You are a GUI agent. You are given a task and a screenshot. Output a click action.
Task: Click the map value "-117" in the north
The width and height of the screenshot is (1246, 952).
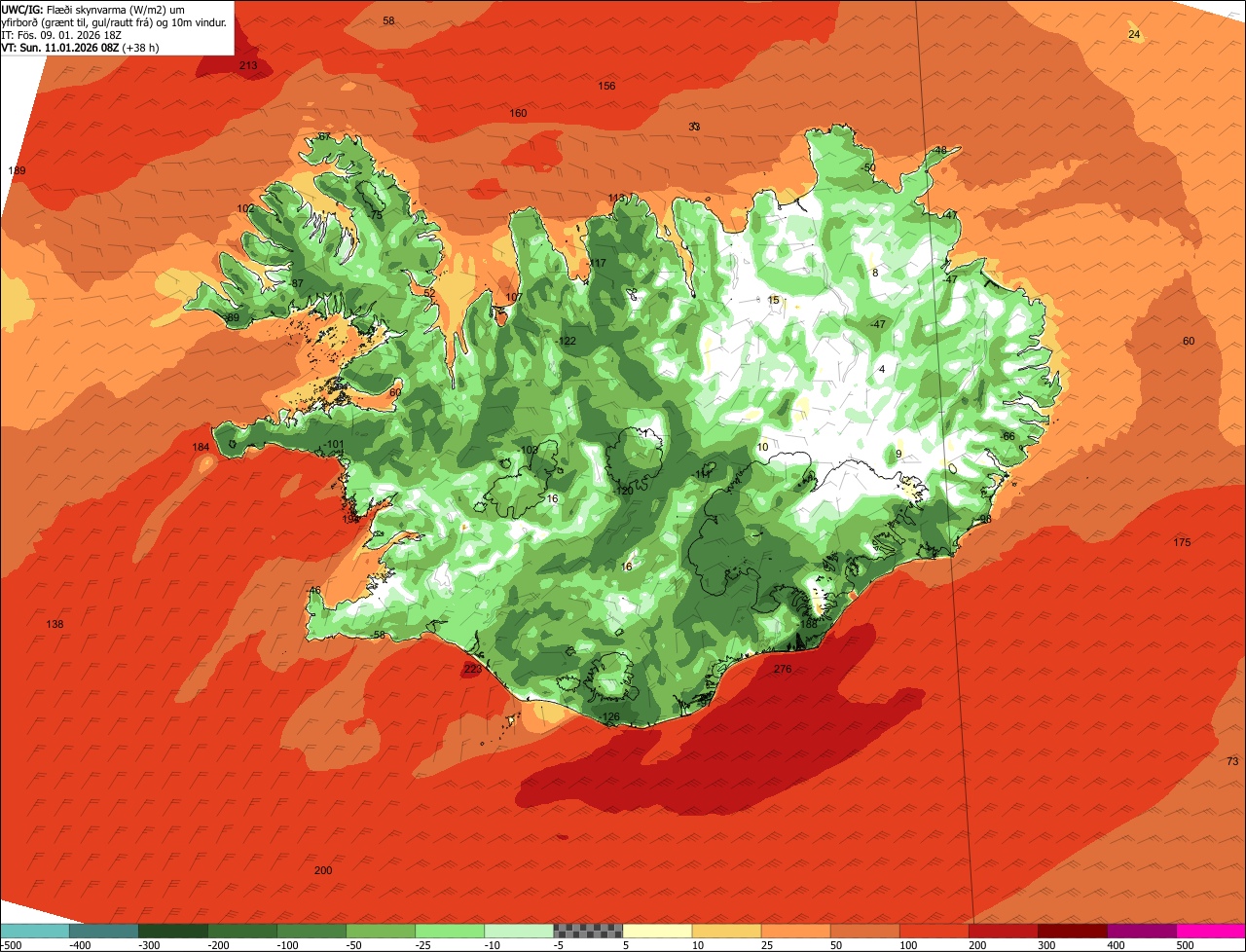597,264
